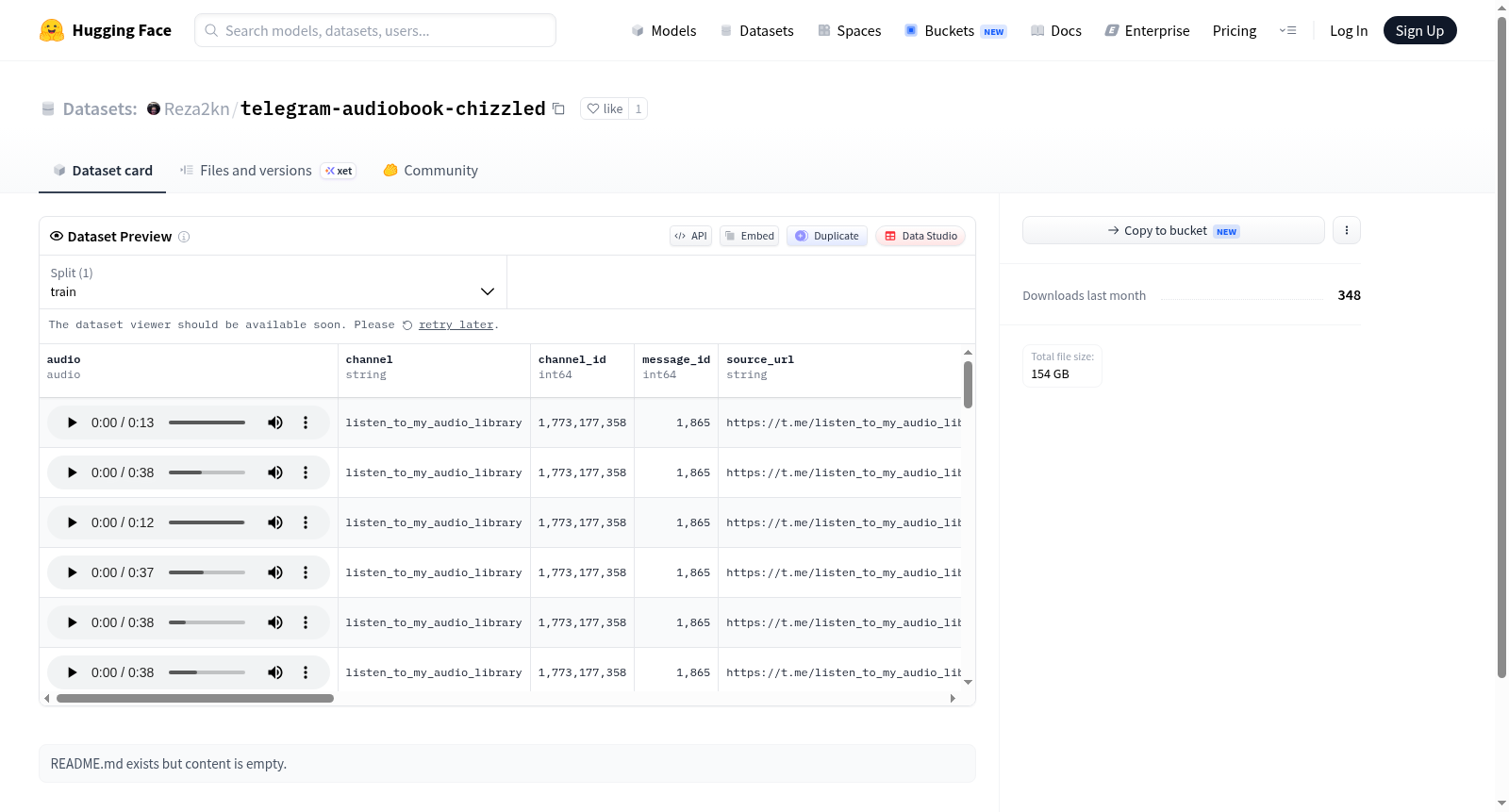The width and height of the screenshot is (1509, 812).
Task: Open more options for the 0:37 audio player
Action: (306, 572)
